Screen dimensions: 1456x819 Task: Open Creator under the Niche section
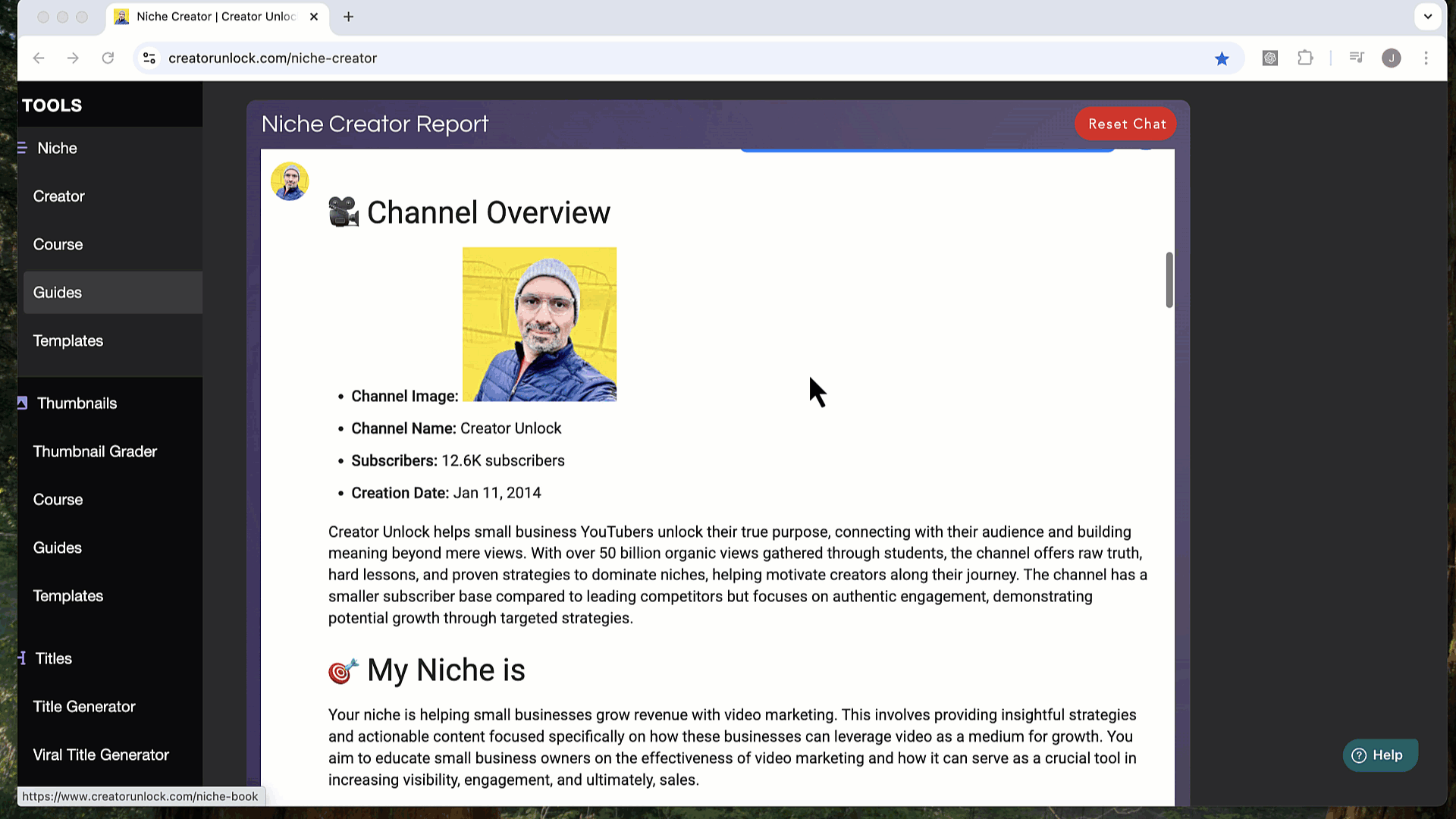tap(58, 196)
